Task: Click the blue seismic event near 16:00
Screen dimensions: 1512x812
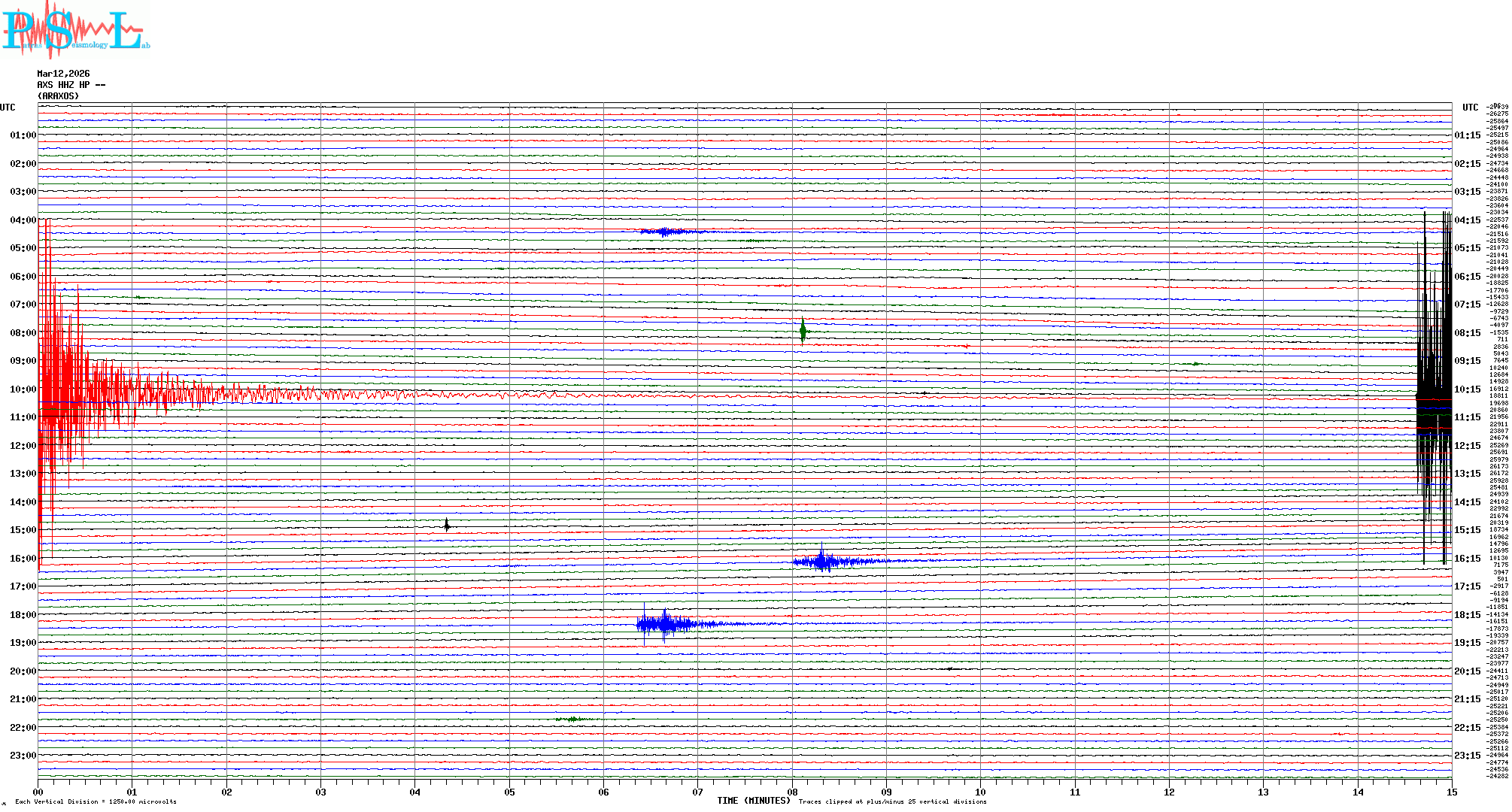Action: click(x=822, y=561)
